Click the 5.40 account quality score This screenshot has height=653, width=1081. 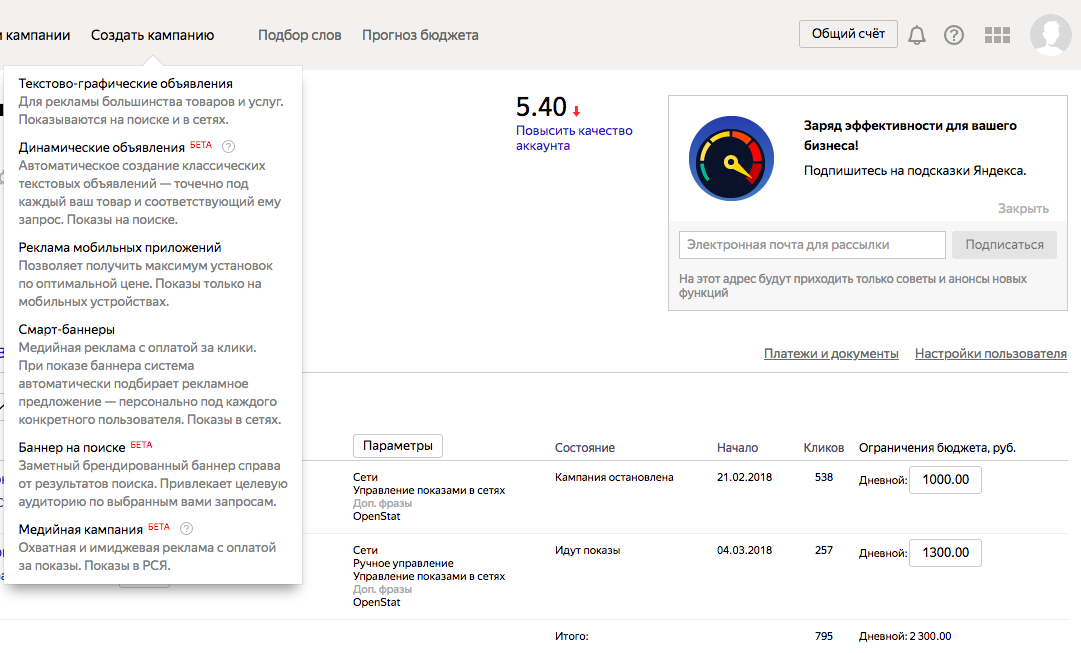click(x=541, y=107)
